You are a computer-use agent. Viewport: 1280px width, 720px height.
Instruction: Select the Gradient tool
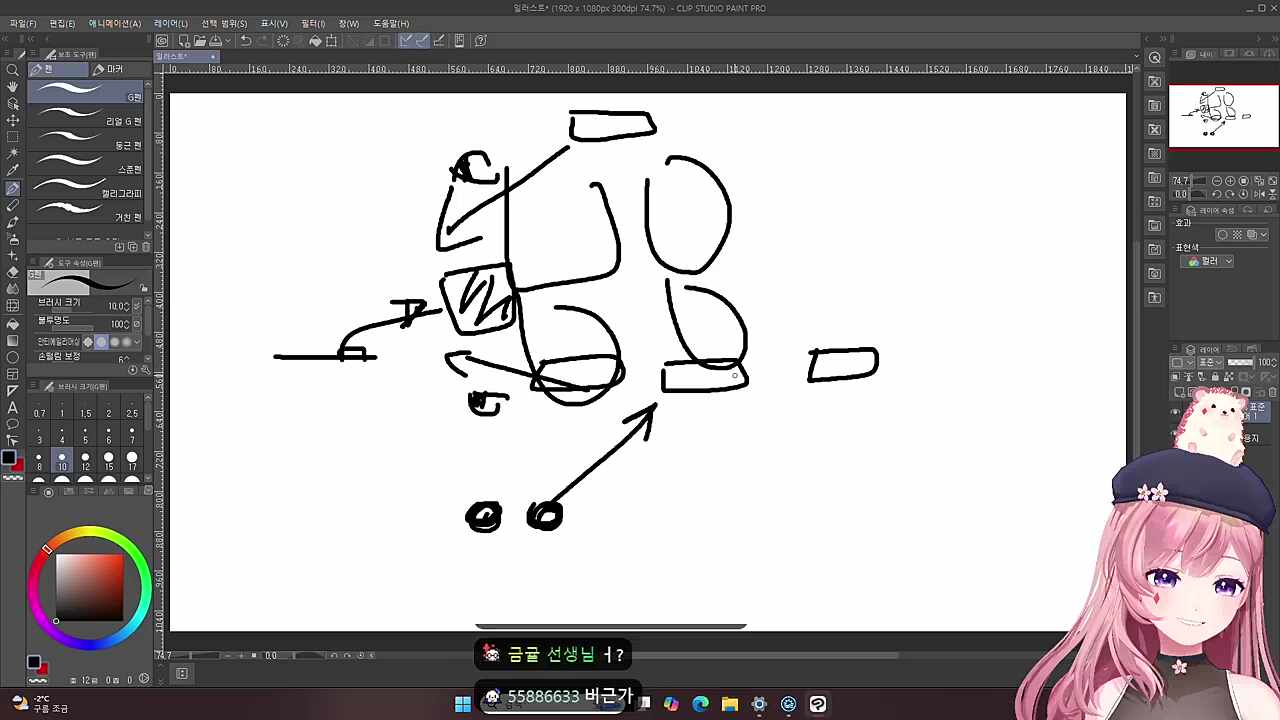13,340
